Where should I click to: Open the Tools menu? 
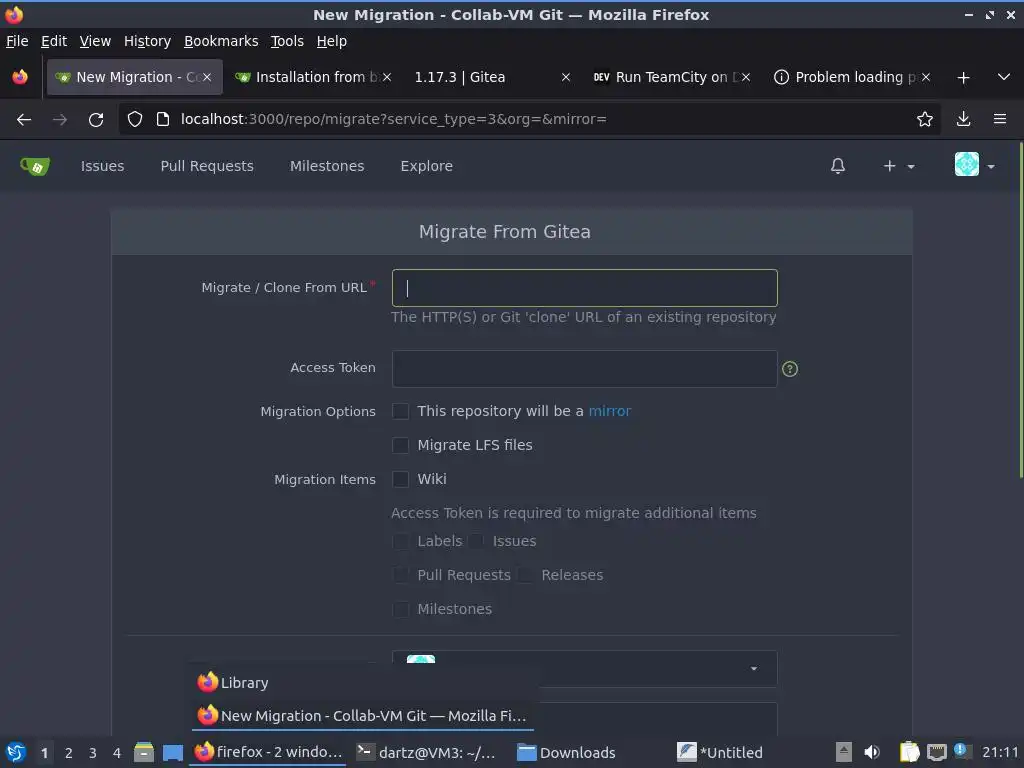pos(287,41)
